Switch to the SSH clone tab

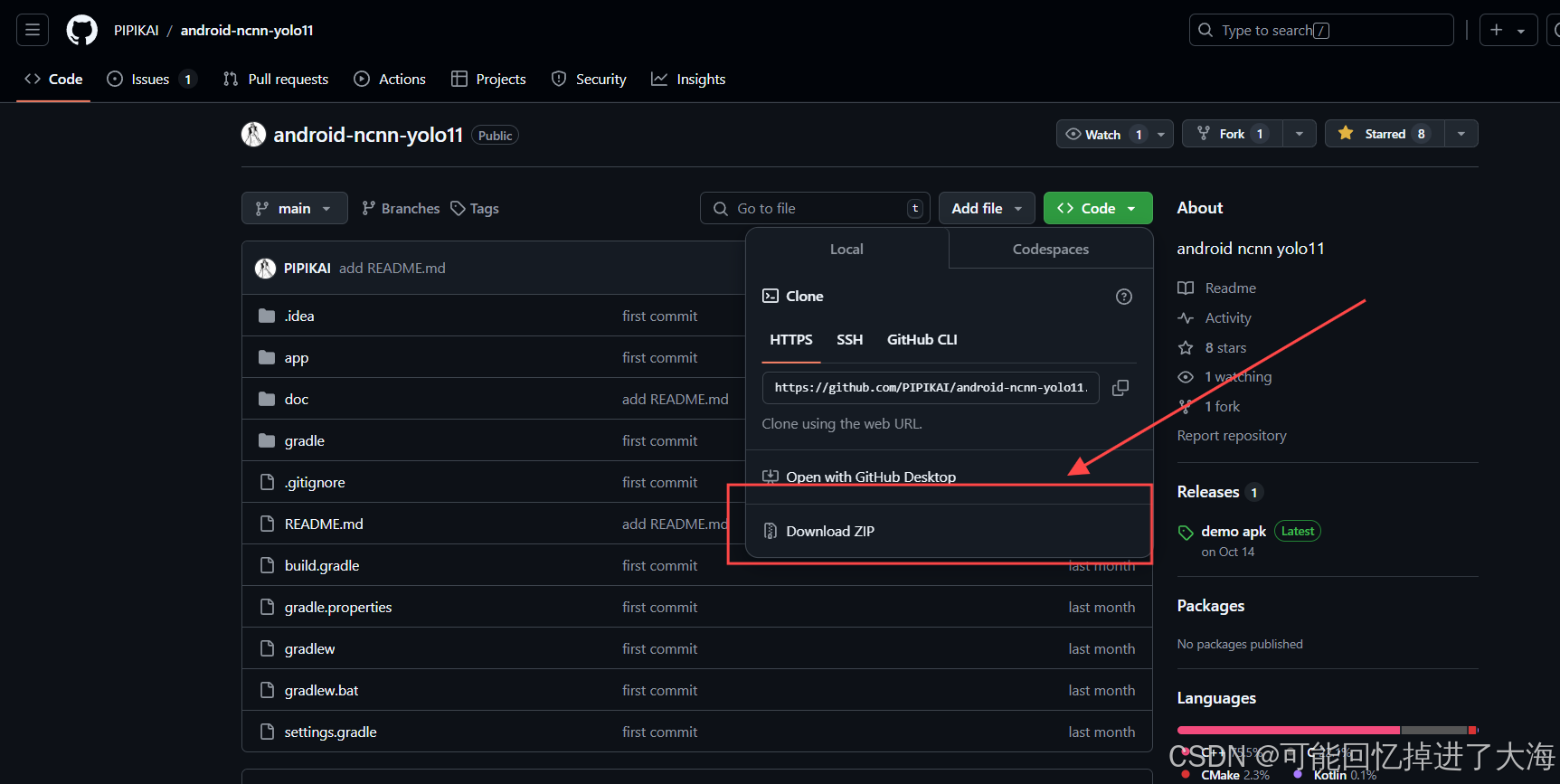(849, 339)
